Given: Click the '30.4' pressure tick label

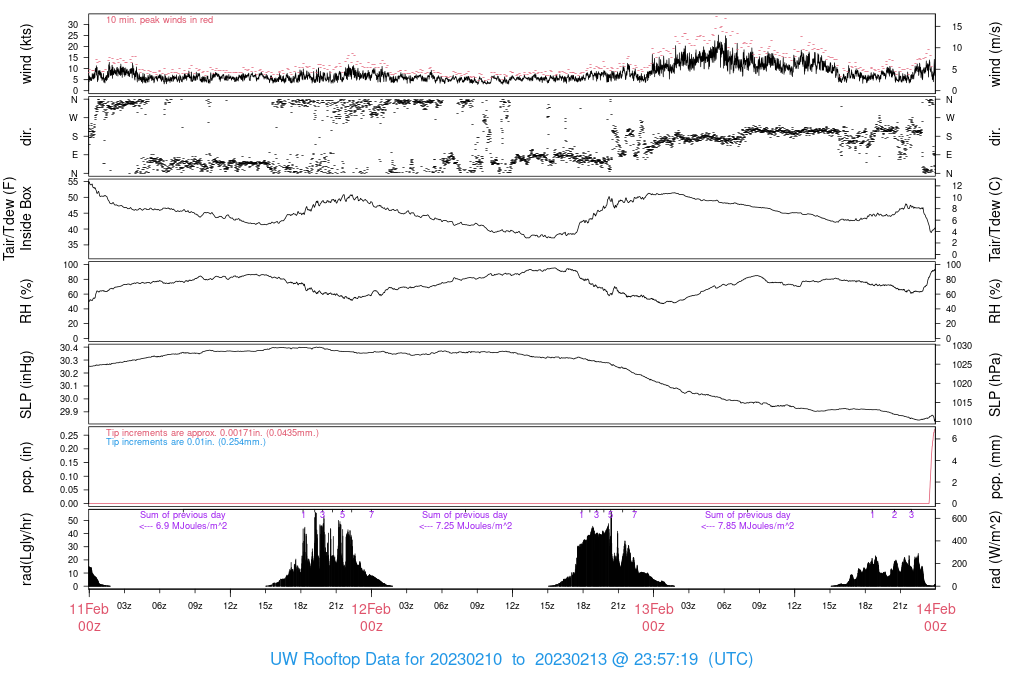Looking at the screenshot, I should pos(69,347).
